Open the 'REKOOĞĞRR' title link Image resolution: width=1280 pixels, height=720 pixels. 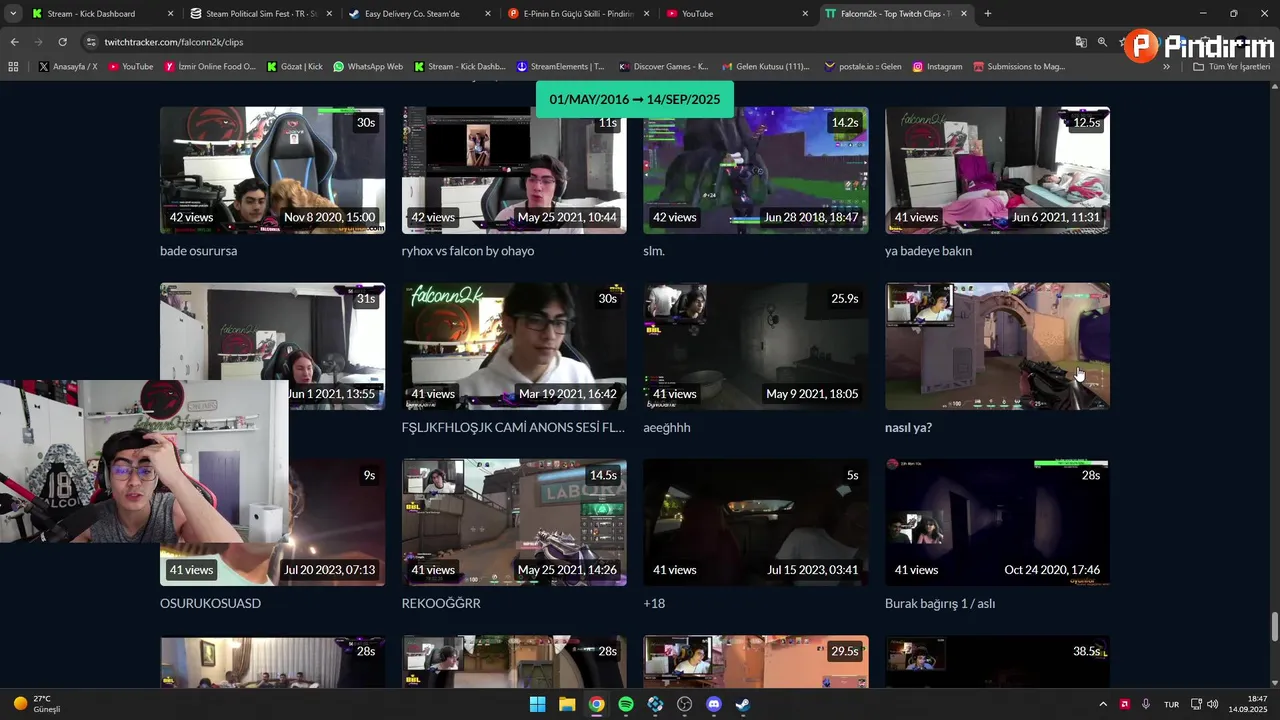(441, 603)
